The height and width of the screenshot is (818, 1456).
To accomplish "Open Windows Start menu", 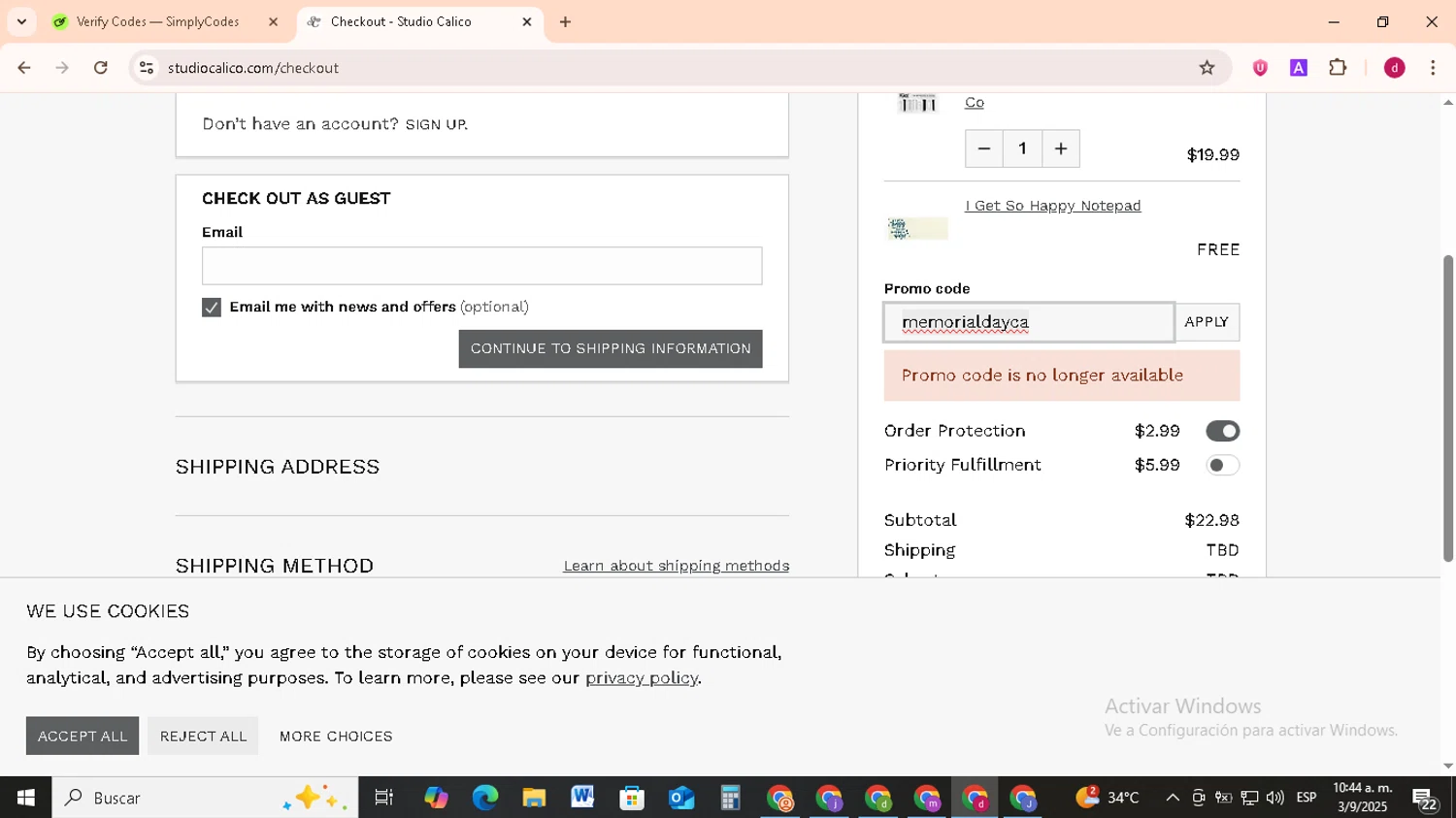I will 25,798.
